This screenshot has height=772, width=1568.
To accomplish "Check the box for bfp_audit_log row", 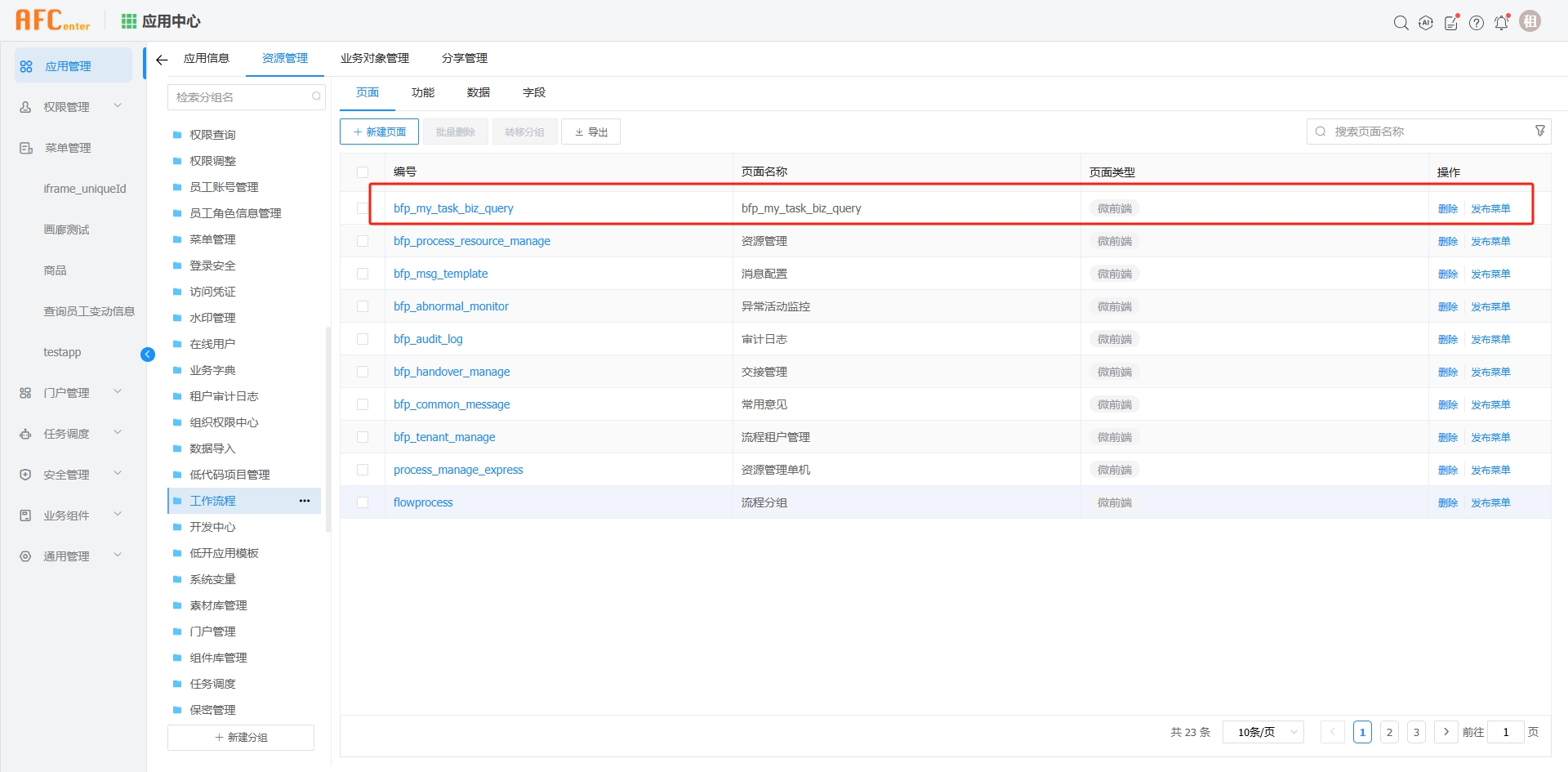I will pyautogui.click(x=363, y=339).
